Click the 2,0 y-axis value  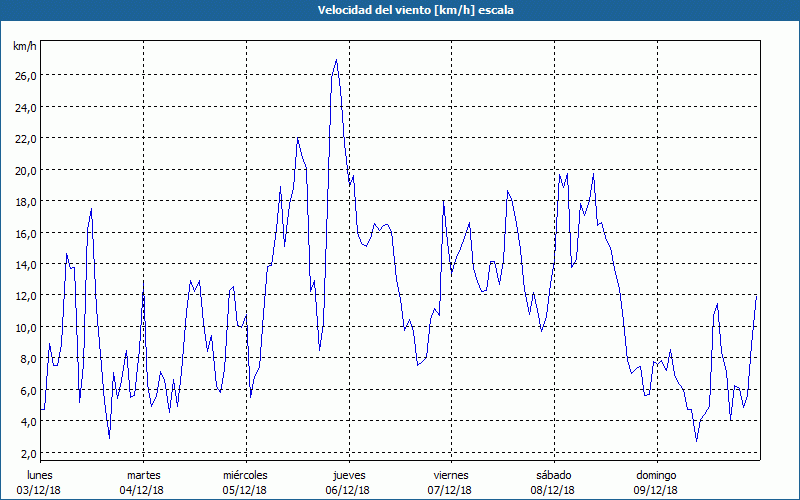(28, 454)
